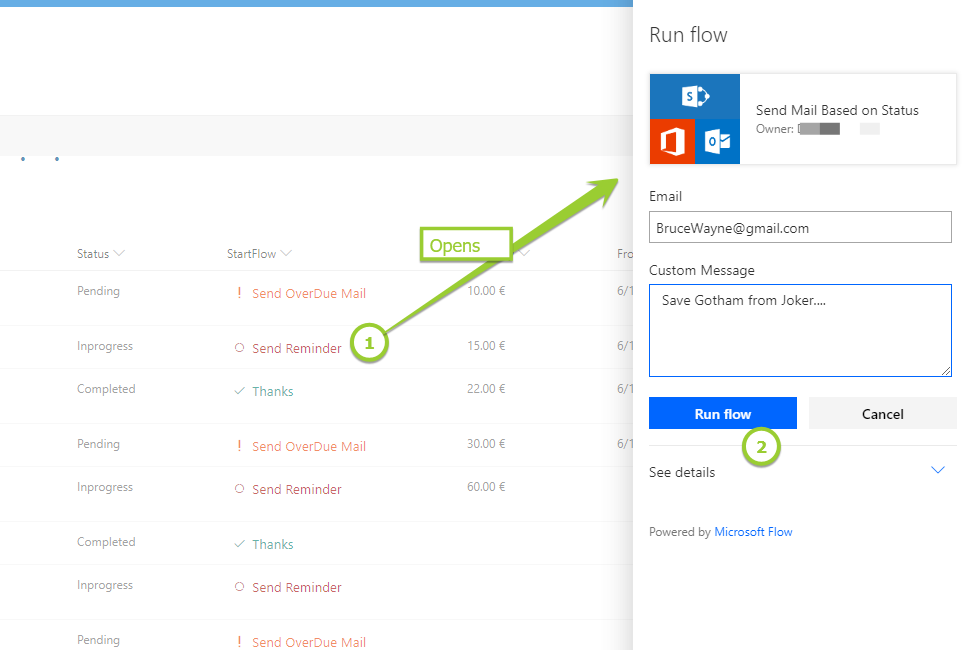Screen dimensions: 964x650
Task: Expand the See details section chevron
Action: 937,471
